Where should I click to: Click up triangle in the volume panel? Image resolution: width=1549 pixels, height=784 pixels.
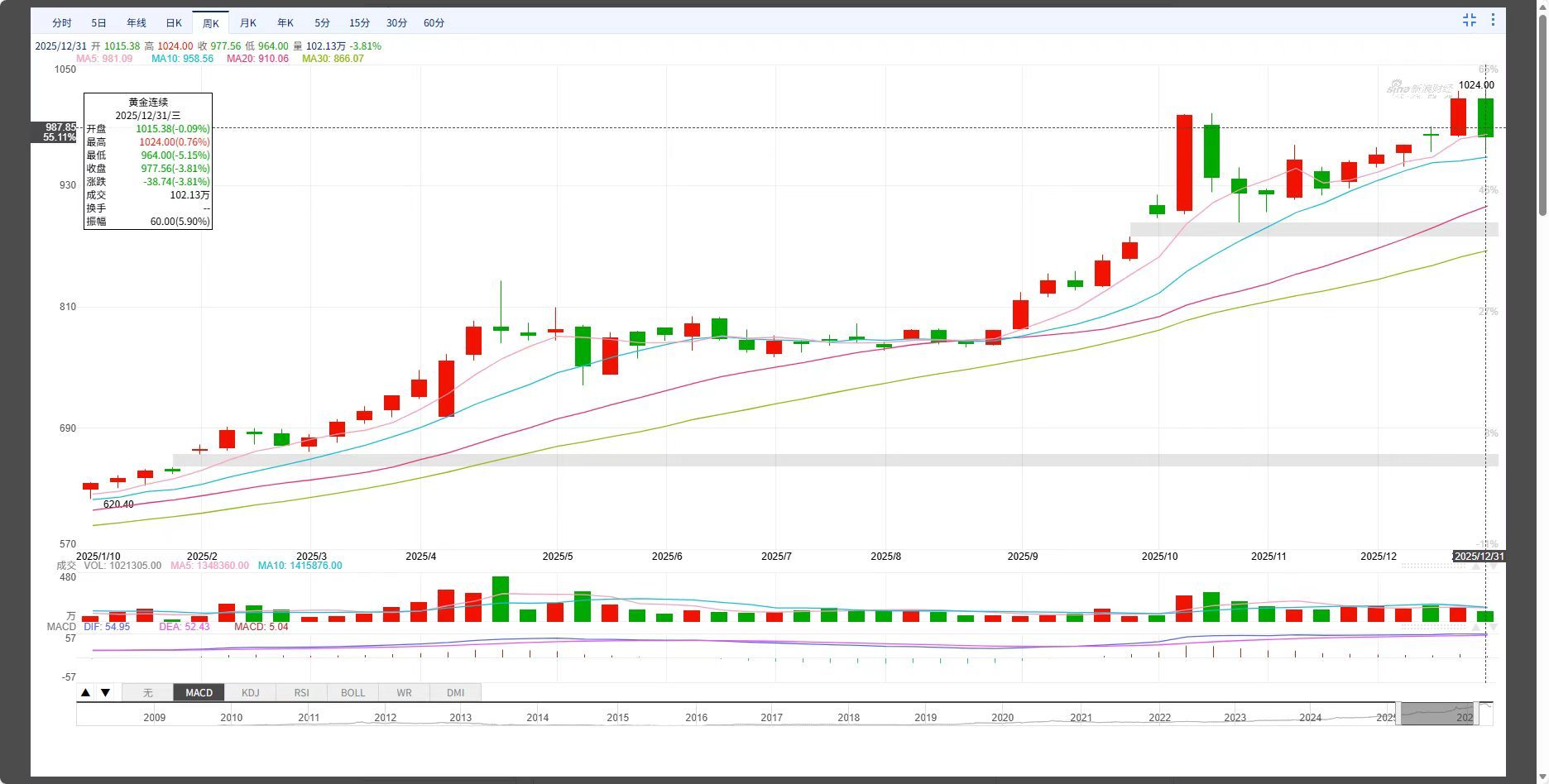point(1476,566)
